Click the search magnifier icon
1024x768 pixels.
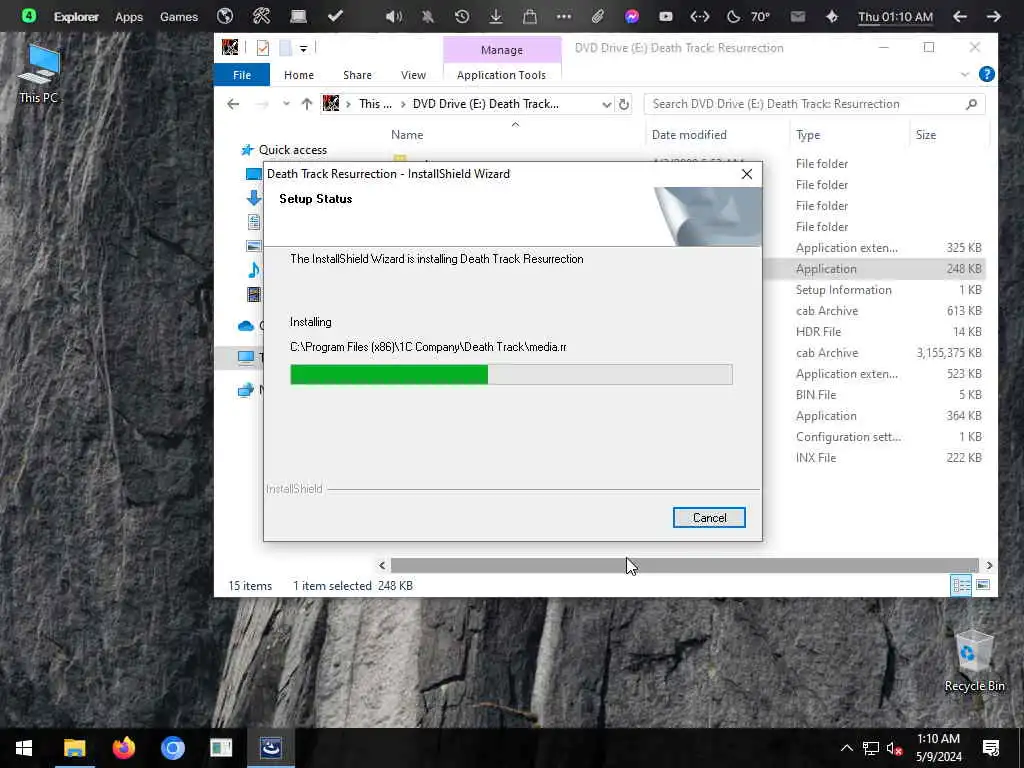[x=972, y=104]
